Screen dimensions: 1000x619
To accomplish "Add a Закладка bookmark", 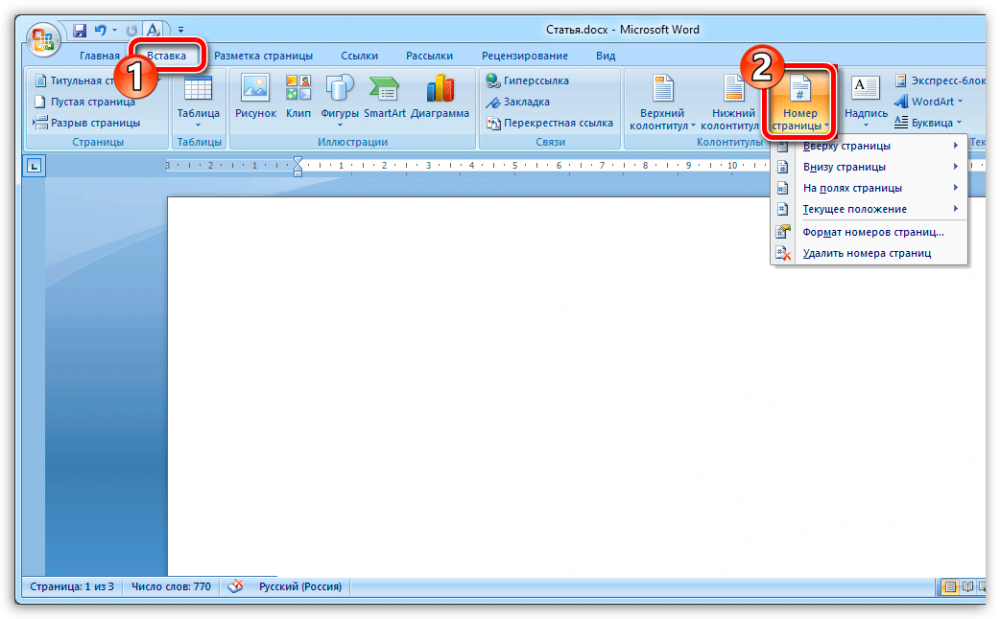I will pos(518,102).
